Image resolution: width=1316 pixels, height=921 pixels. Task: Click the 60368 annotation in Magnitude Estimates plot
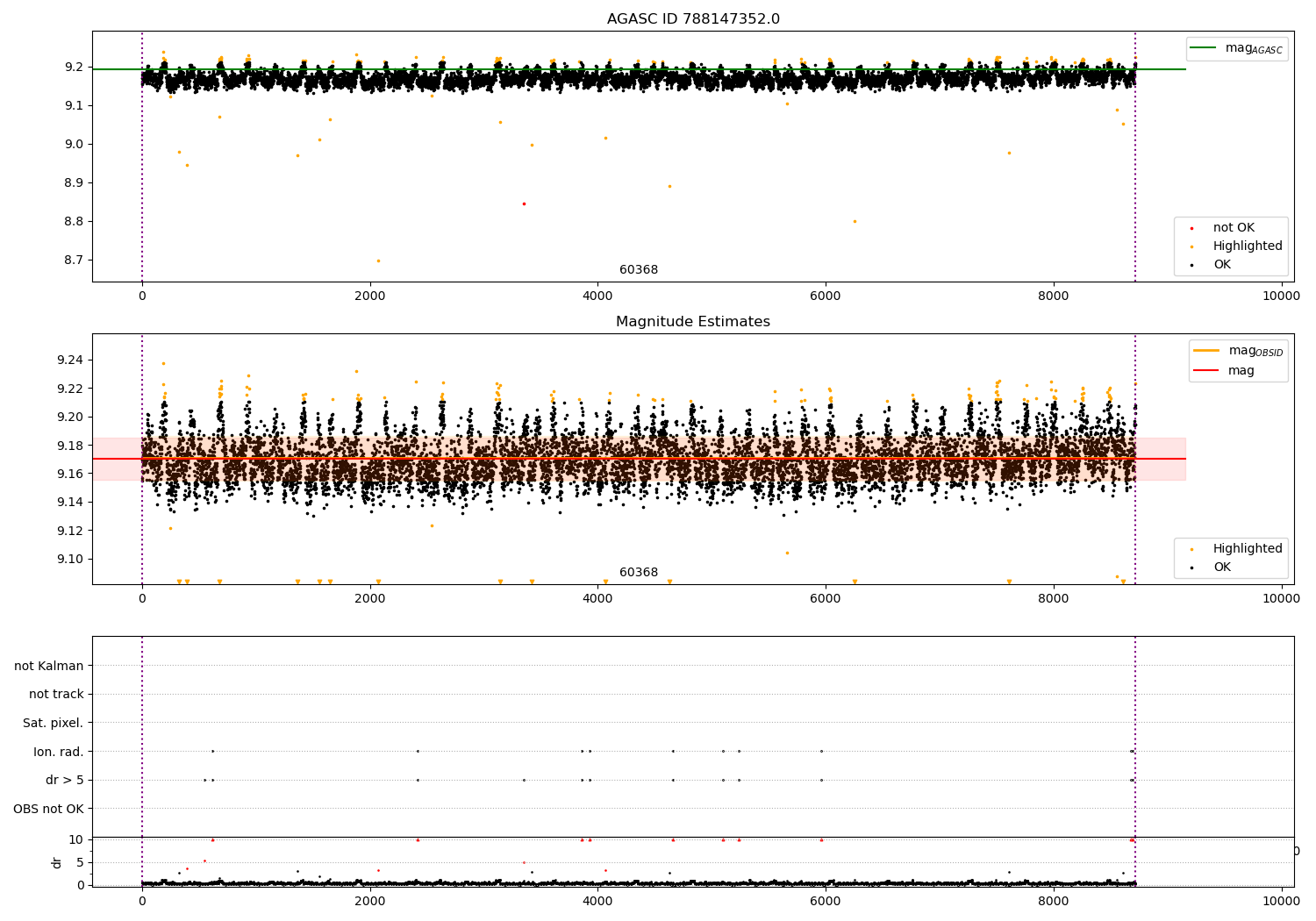[x=639, y=573]
